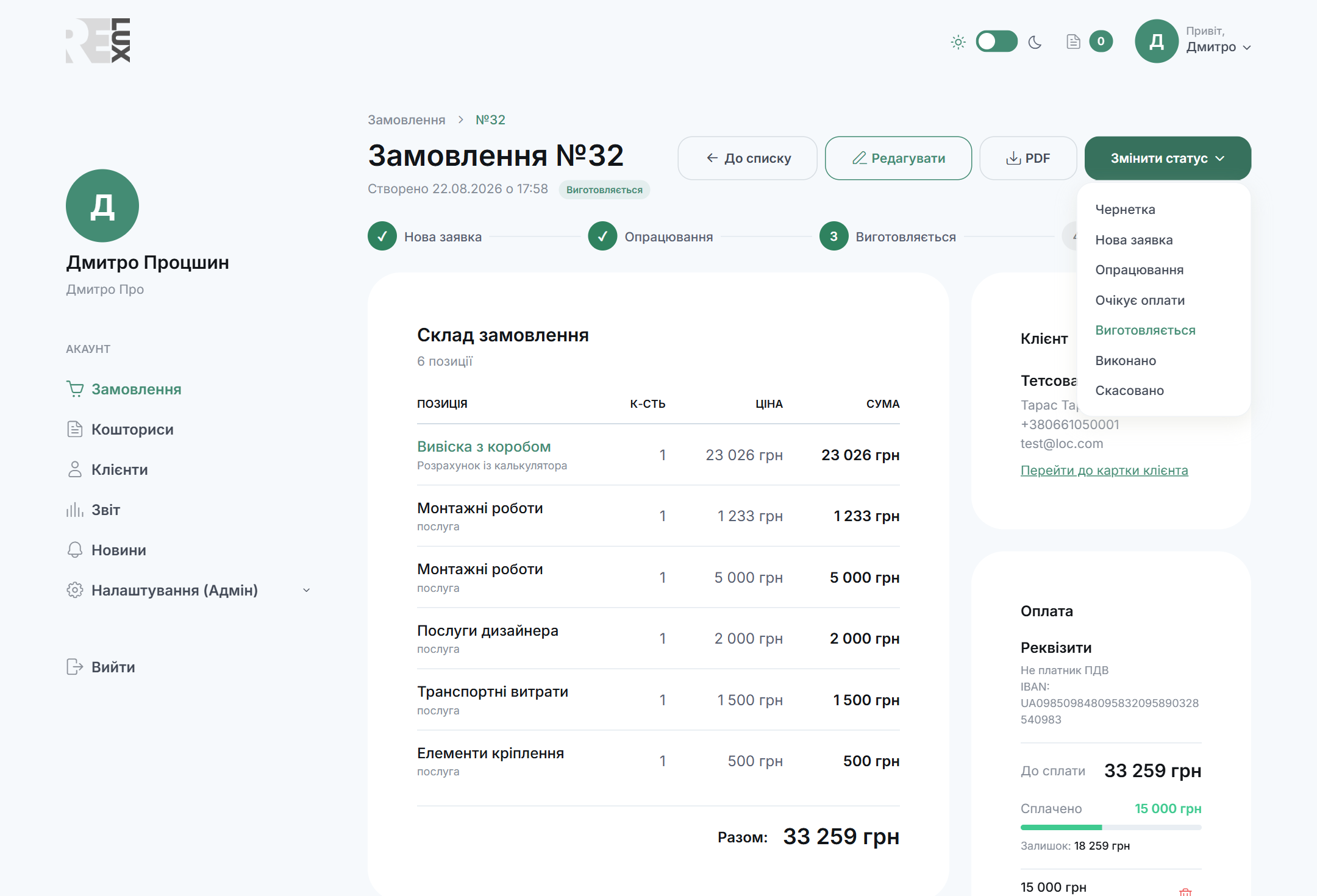Click step 3 Виготовляється circle
Image resolution: width=1317 pixels, height=896 pixels.
(x=833, y=236)
